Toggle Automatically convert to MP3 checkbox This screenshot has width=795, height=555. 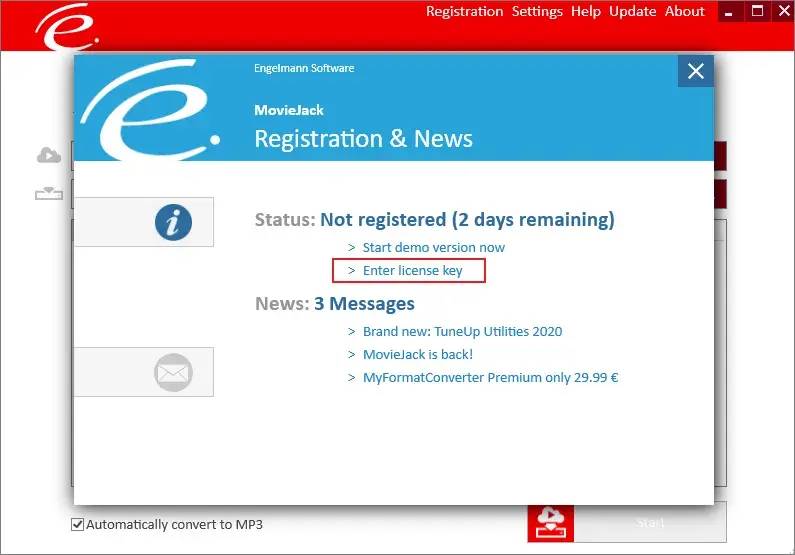pos(77,524)
